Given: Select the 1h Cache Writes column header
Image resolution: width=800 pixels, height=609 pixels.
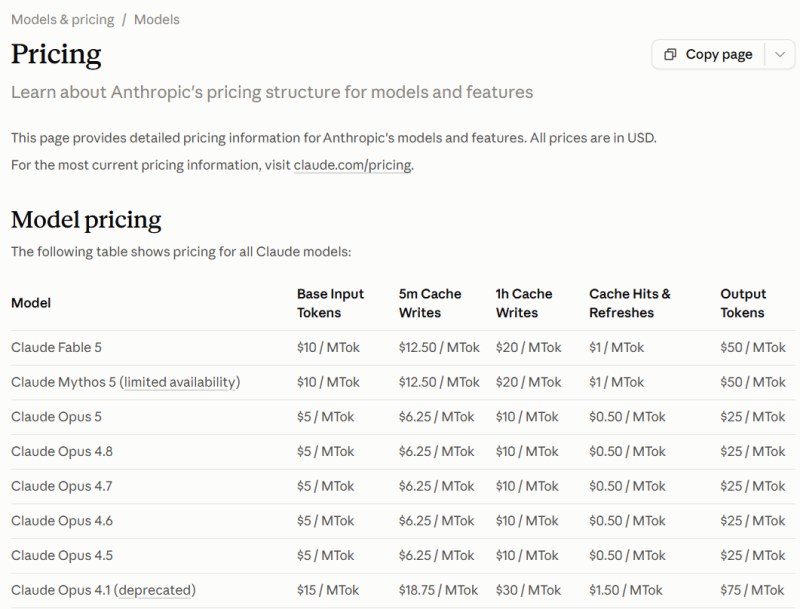Looking at the screenshot, I should click(x=524, y=303).
